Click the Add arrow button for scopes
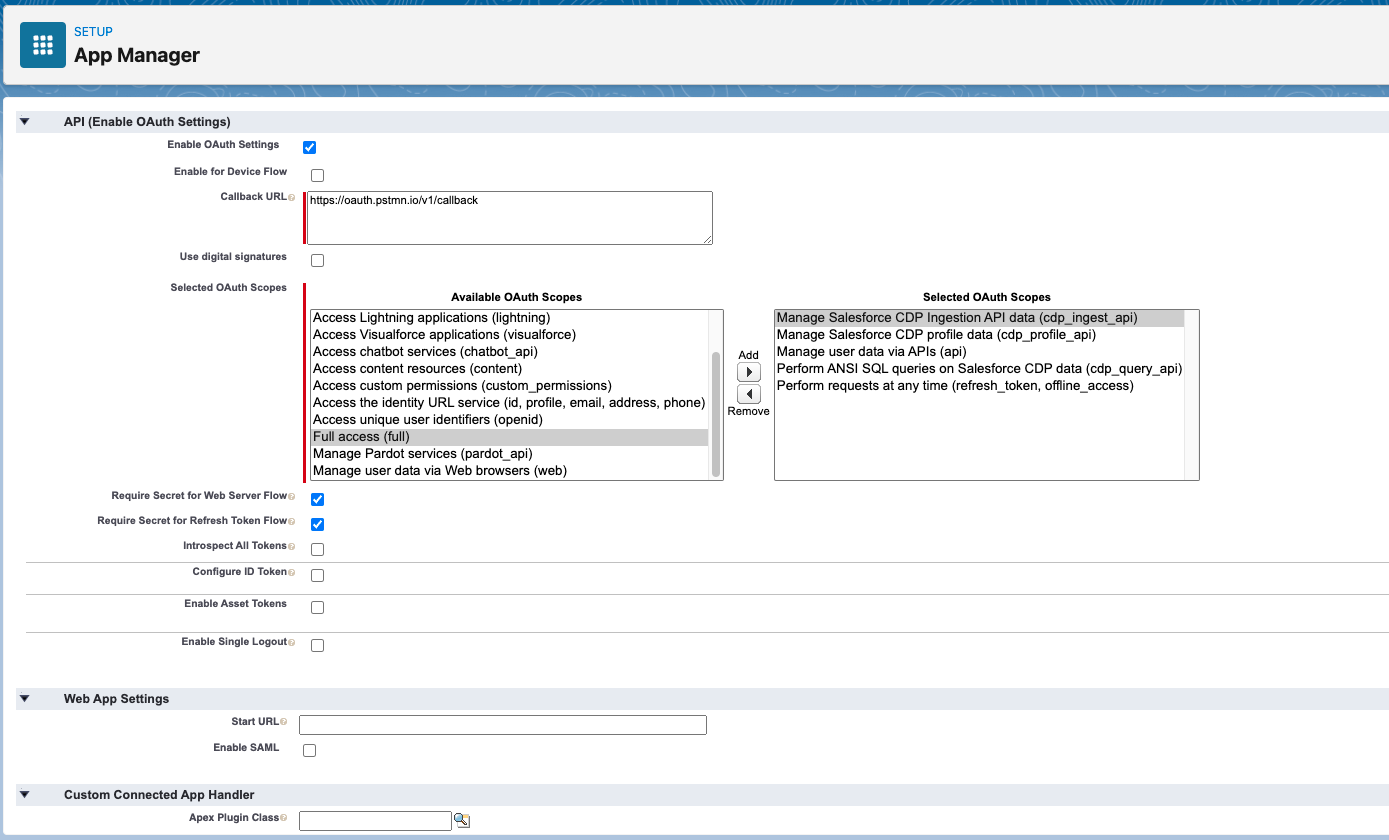Screen dimensions: 1389x840 tap(748, 372)
